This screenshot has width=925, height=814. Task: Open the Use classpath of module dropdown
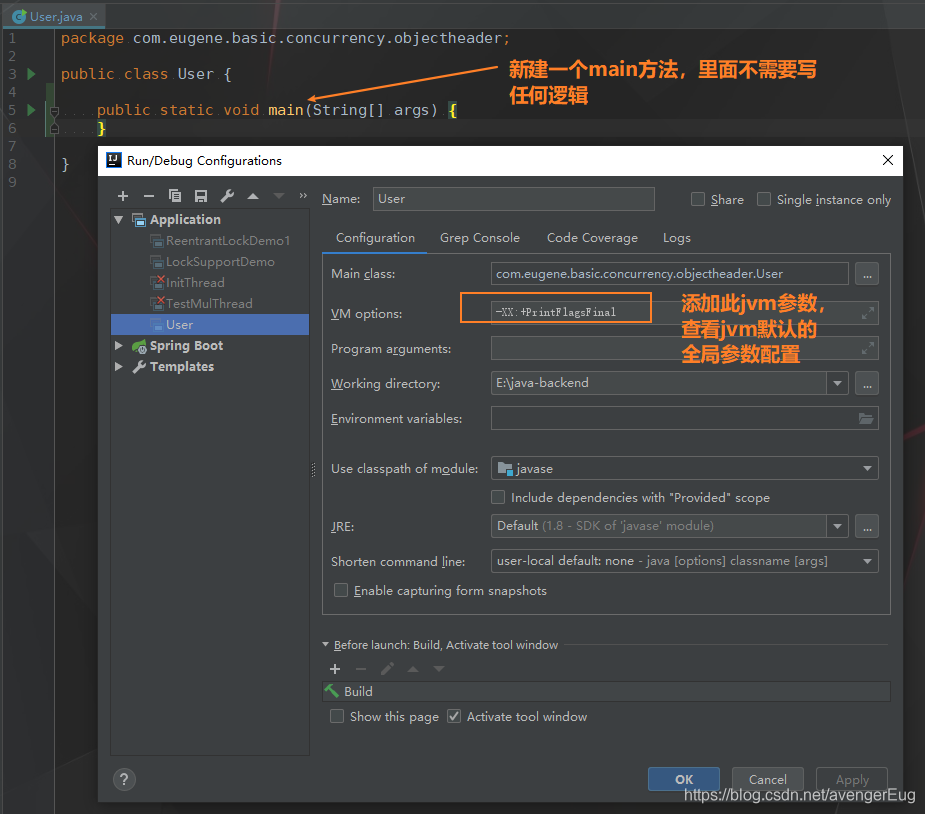pyautogui.click(x=867, y=468)
